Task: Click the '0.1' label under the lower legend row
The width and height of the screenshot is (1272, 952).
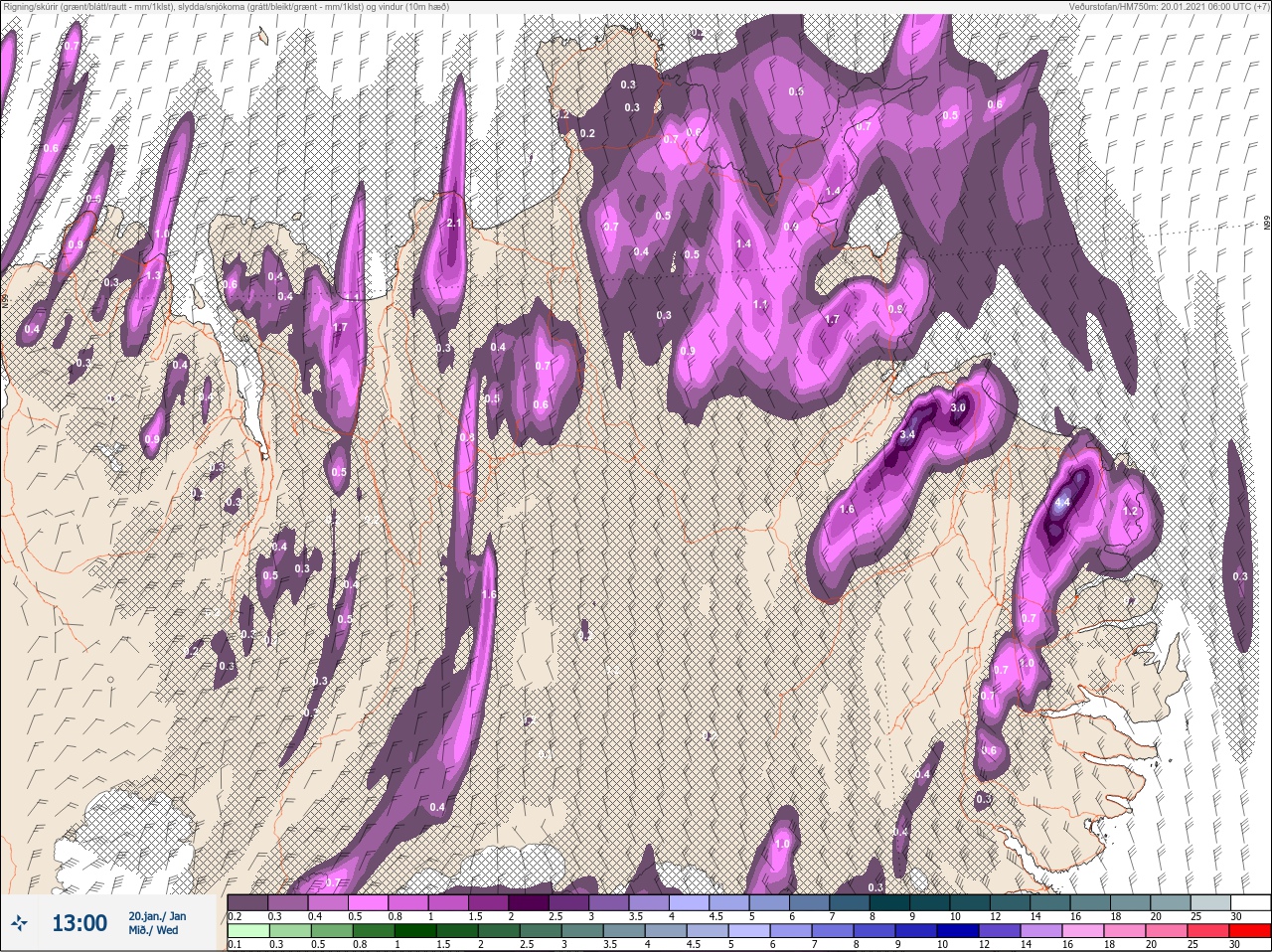Action: click(236, 944)
